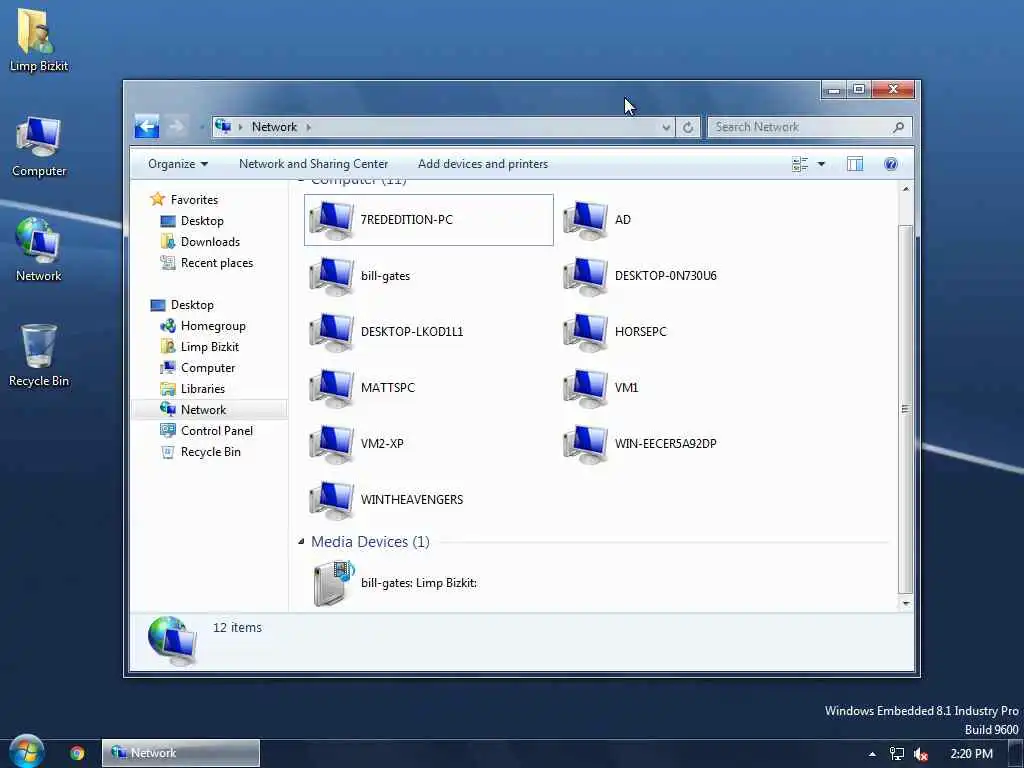Select Network in the navigation pane

[x=209, y=409]
